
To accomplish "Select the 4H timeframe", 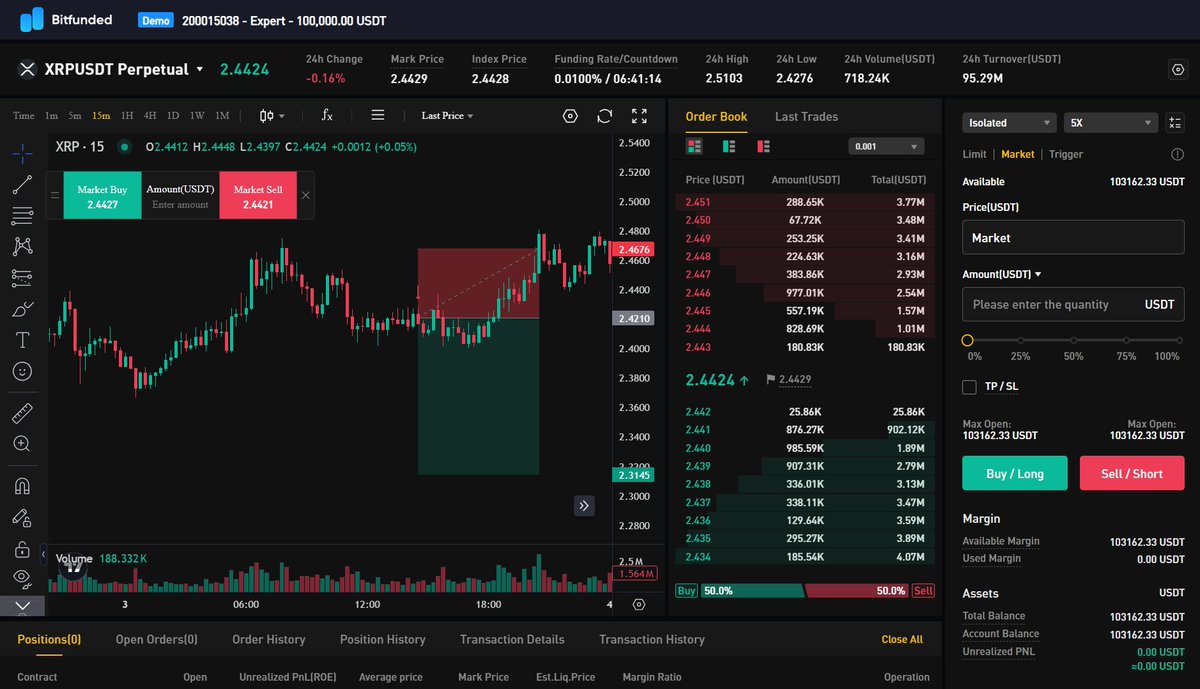I will (x=150, y=116).
